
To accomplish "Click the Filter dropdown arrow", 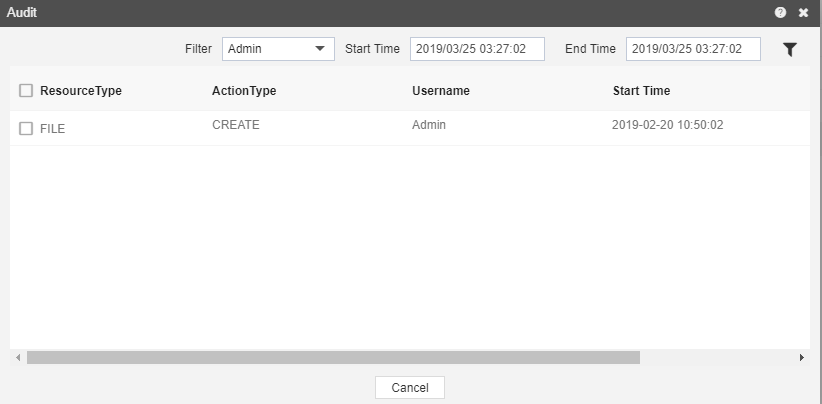I will (320, 49).
